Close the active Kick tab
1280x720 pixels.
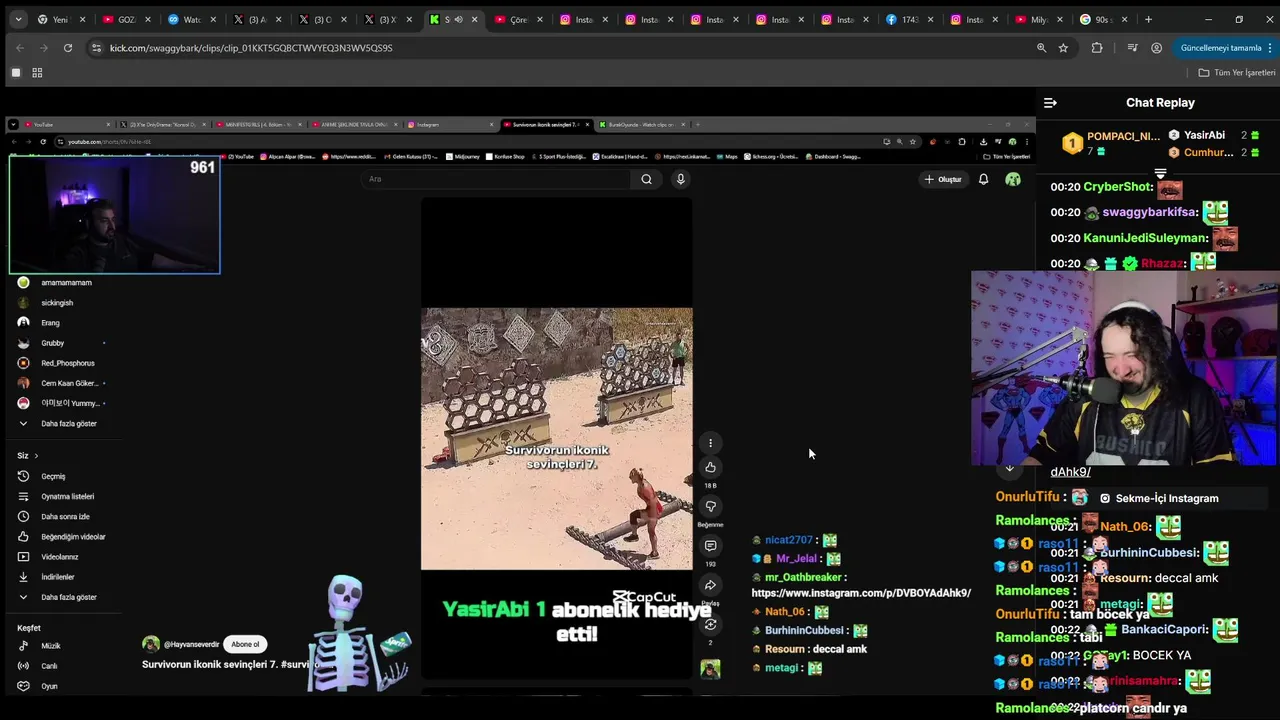pos(475,19)
